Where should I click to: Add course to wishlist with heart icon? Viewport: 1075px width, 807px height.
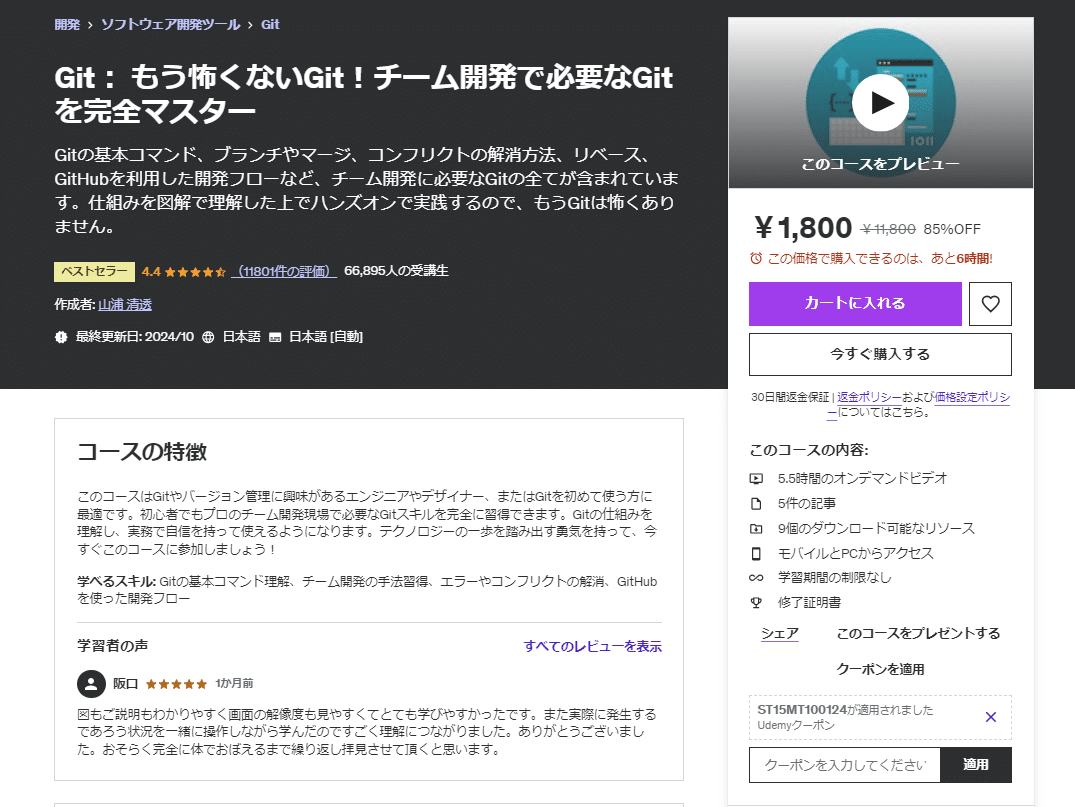point(990,304)
